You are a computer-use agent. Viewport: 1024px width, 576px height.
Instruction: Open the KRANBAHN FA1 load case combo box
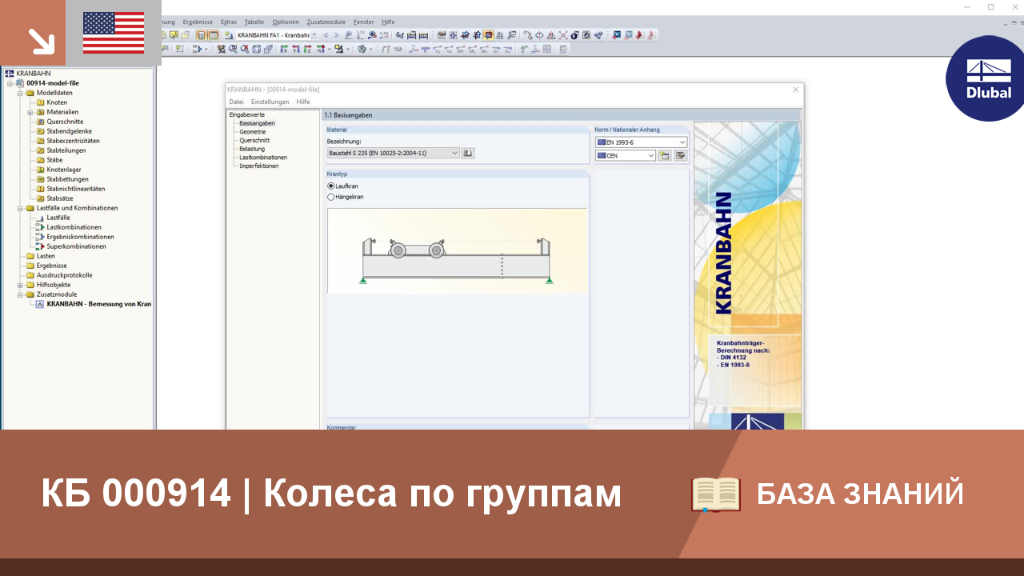[276, 35]
